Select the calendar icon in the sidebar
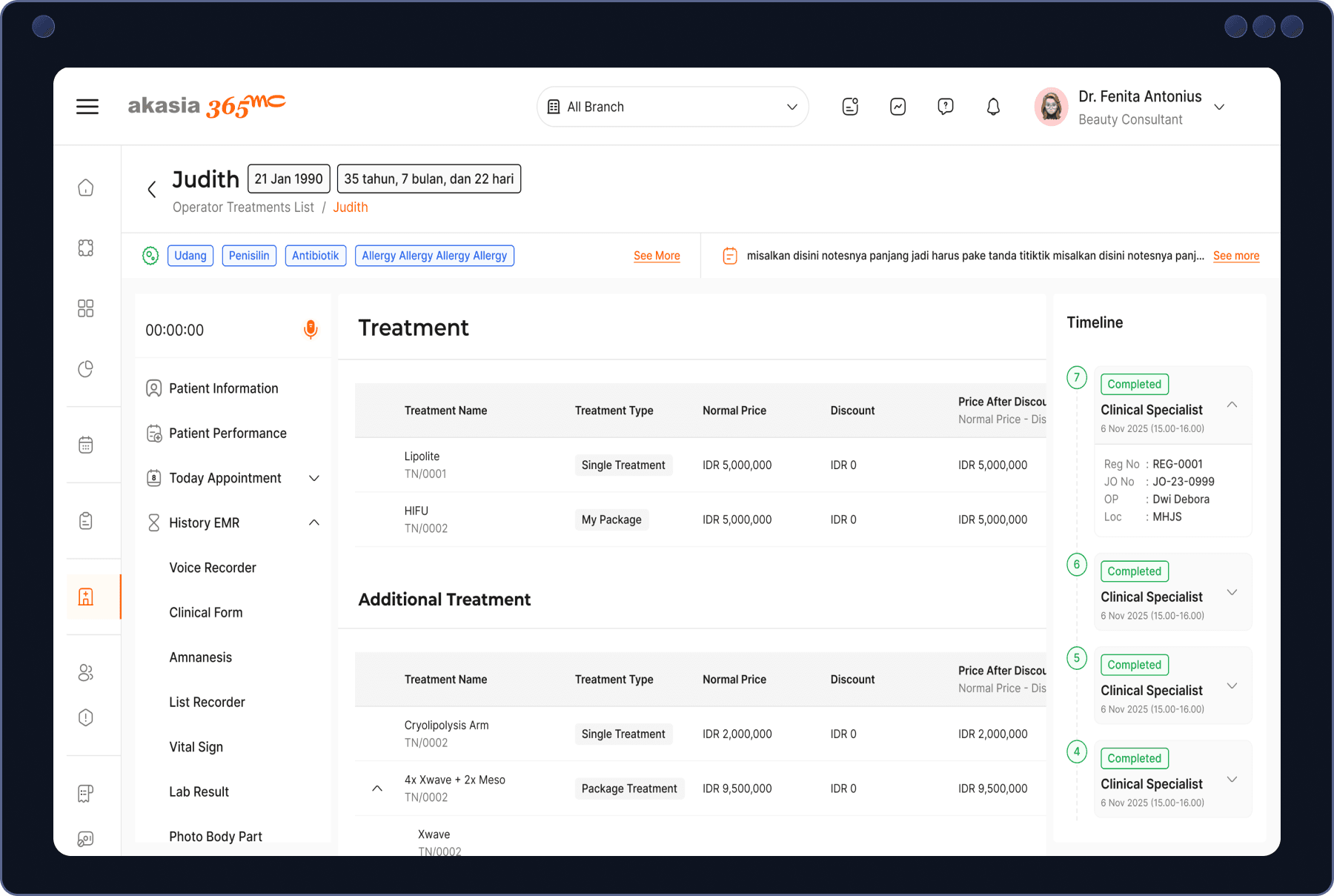Screen dimensions: 1334x896 [x=85, y=443]
